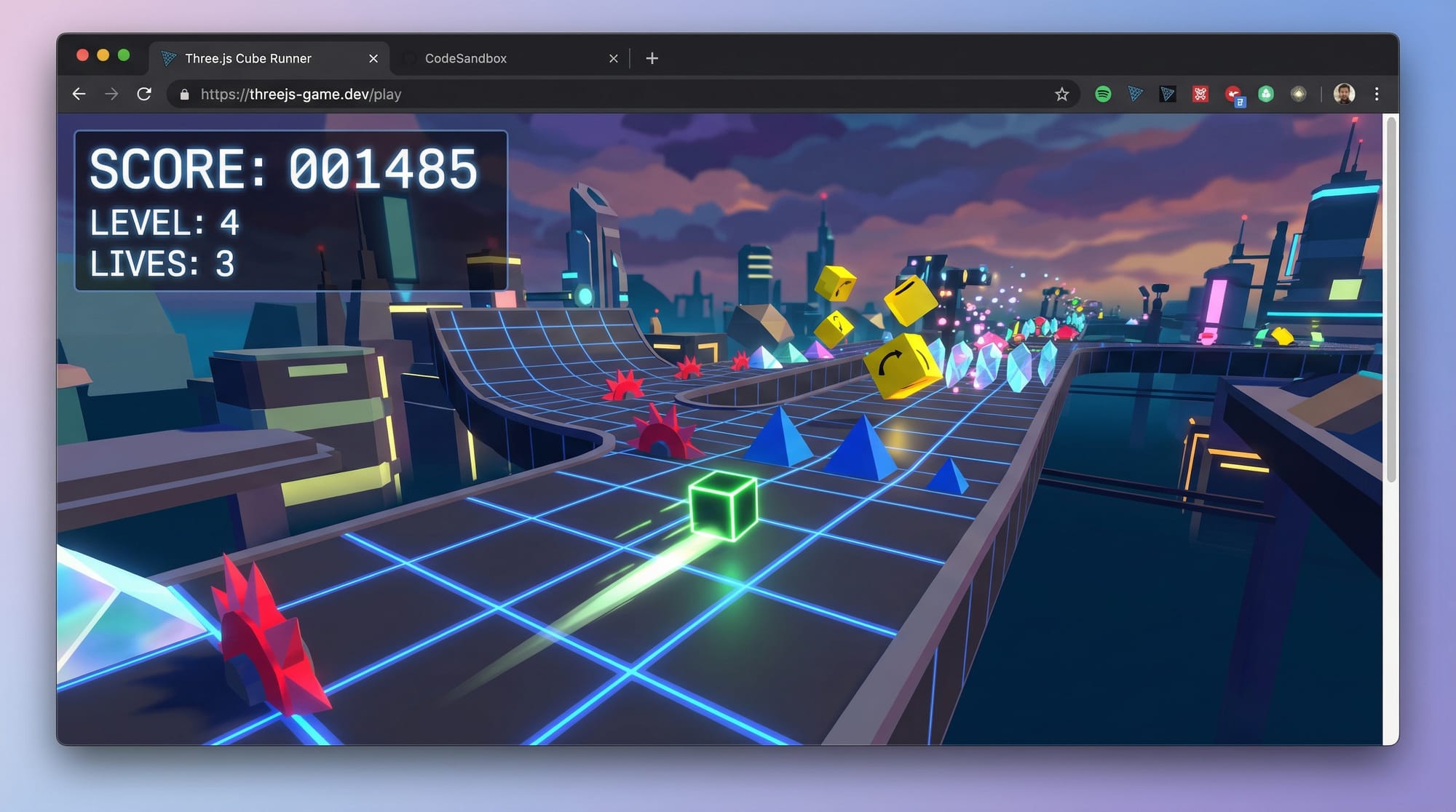Click the red extension with blue badge

pos(1233,94)
